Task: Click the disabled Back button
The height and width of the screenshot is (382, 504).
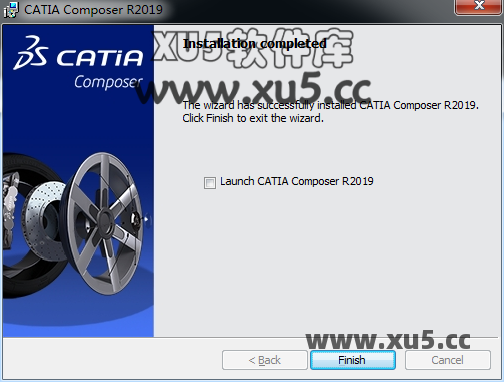Action: coord(265,360)
